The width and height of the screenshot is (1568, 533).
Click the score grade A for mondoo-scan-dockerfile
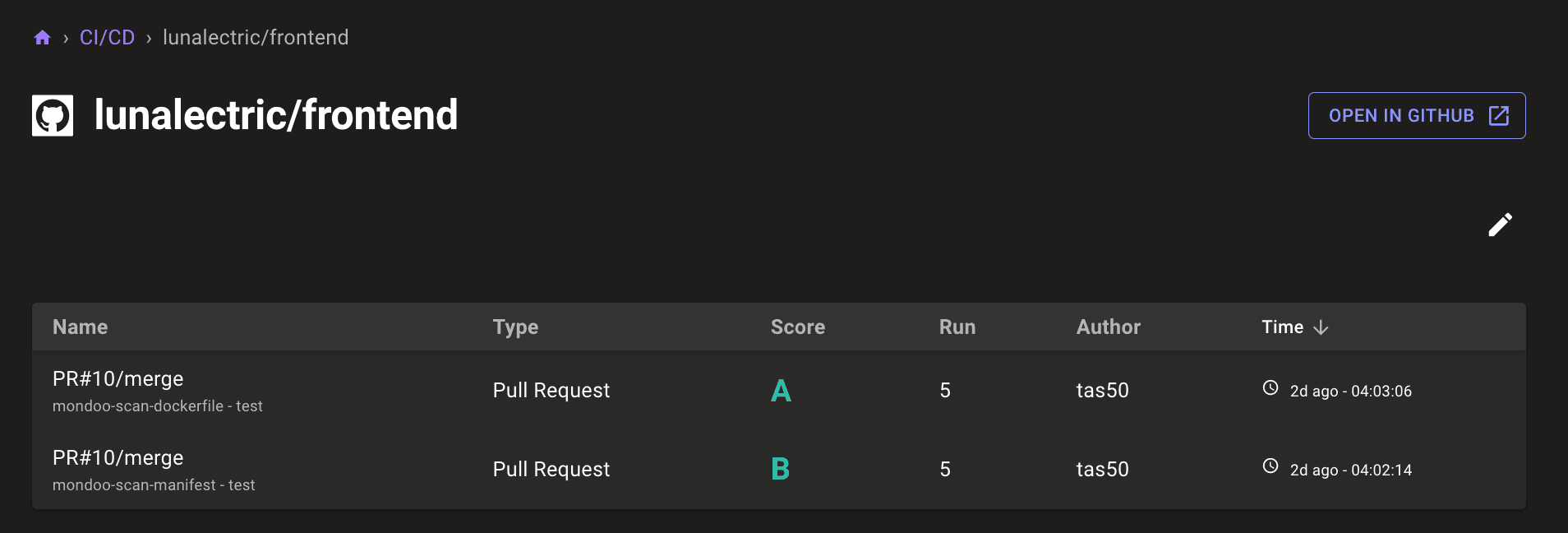pos(781,392)
